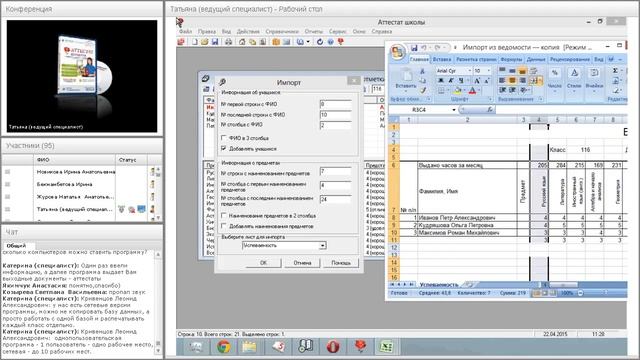
Task: Click Save floppy icon in Аттестат школы toolbar
Action: pos(215,42)
